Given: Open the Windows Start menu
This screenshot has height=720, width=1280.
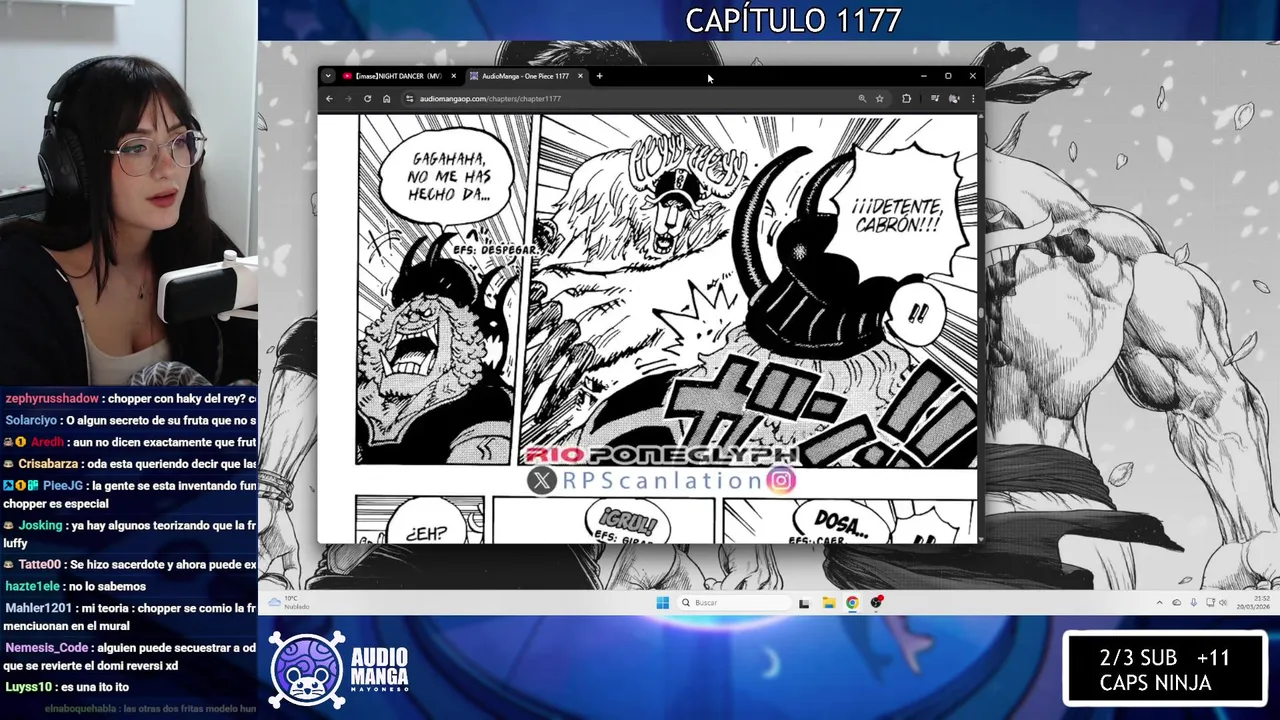Looking at the screenshot, I should tap(662, 603).
